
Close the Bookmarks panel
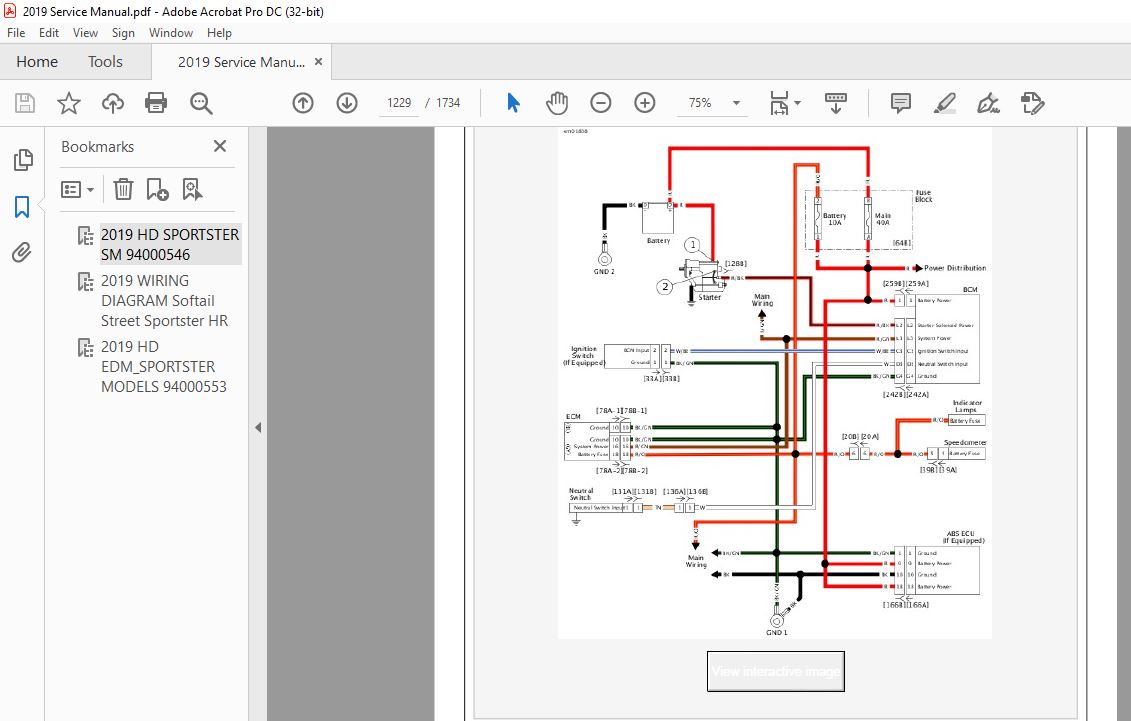coord(220,146)
